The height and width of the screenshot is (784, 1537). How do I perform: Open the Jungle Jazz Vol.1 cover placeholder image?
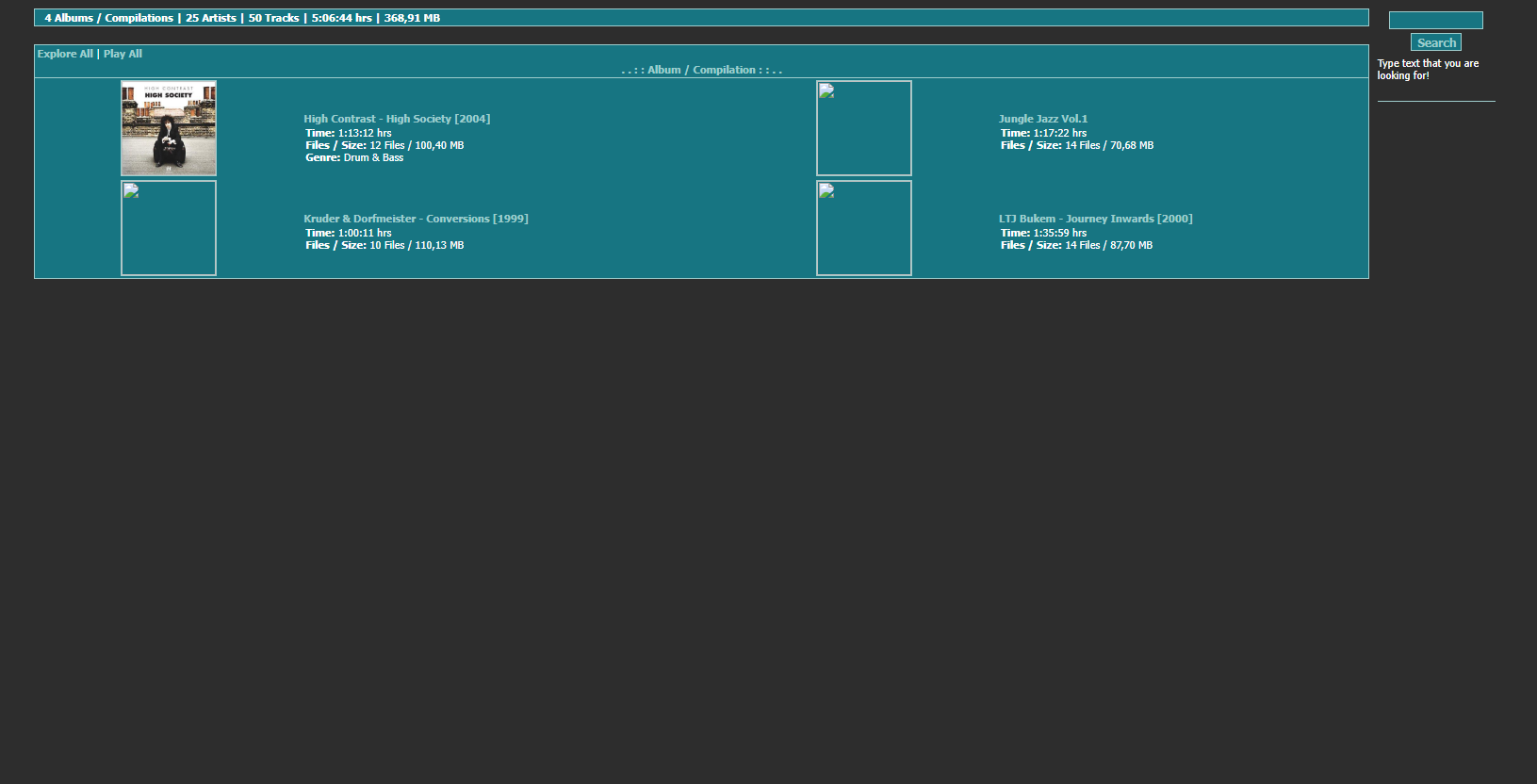[864, 128]
